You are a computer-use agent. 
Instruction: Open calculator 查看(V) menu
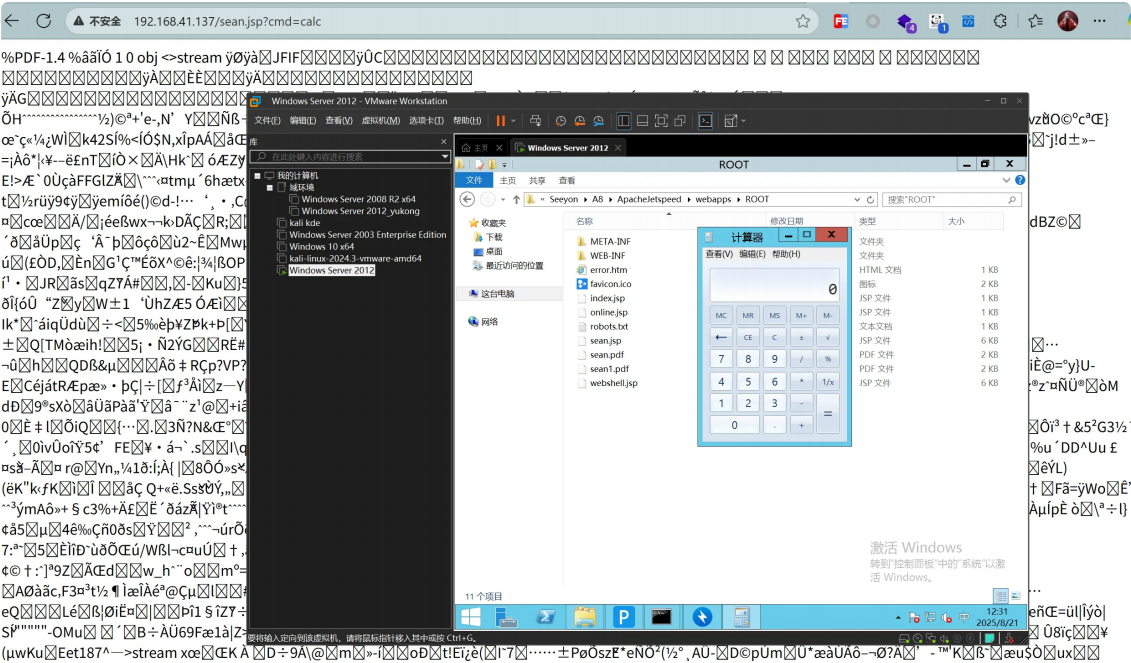click(718, 254)
